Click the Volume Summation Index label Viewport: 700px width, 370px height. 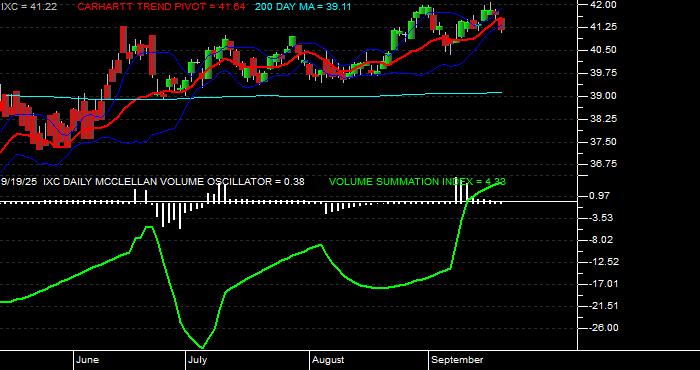[417, 182]
